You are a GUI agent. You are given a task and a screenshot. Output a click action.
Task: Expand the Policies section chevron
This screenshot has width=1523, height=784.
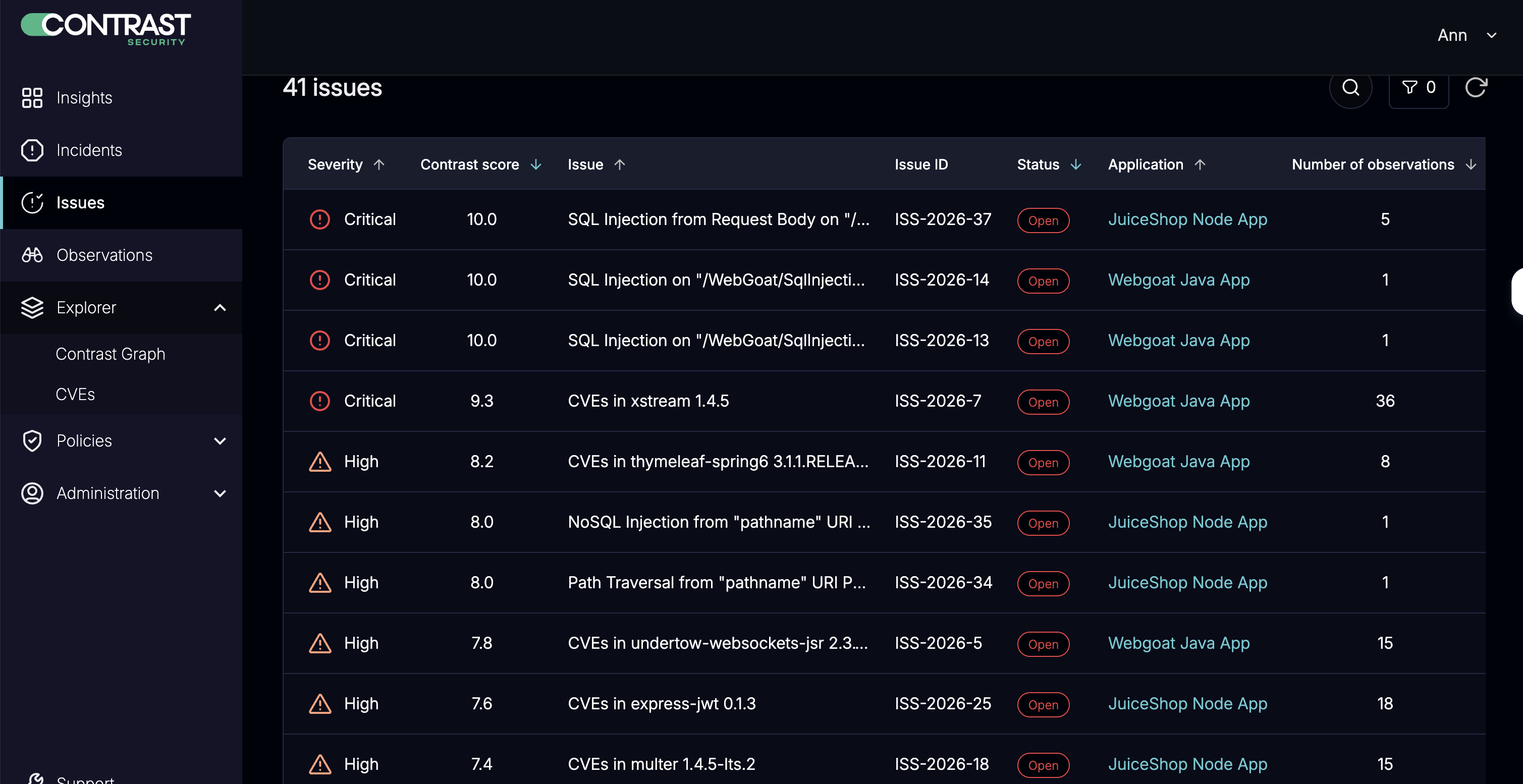tap(220, 441)
